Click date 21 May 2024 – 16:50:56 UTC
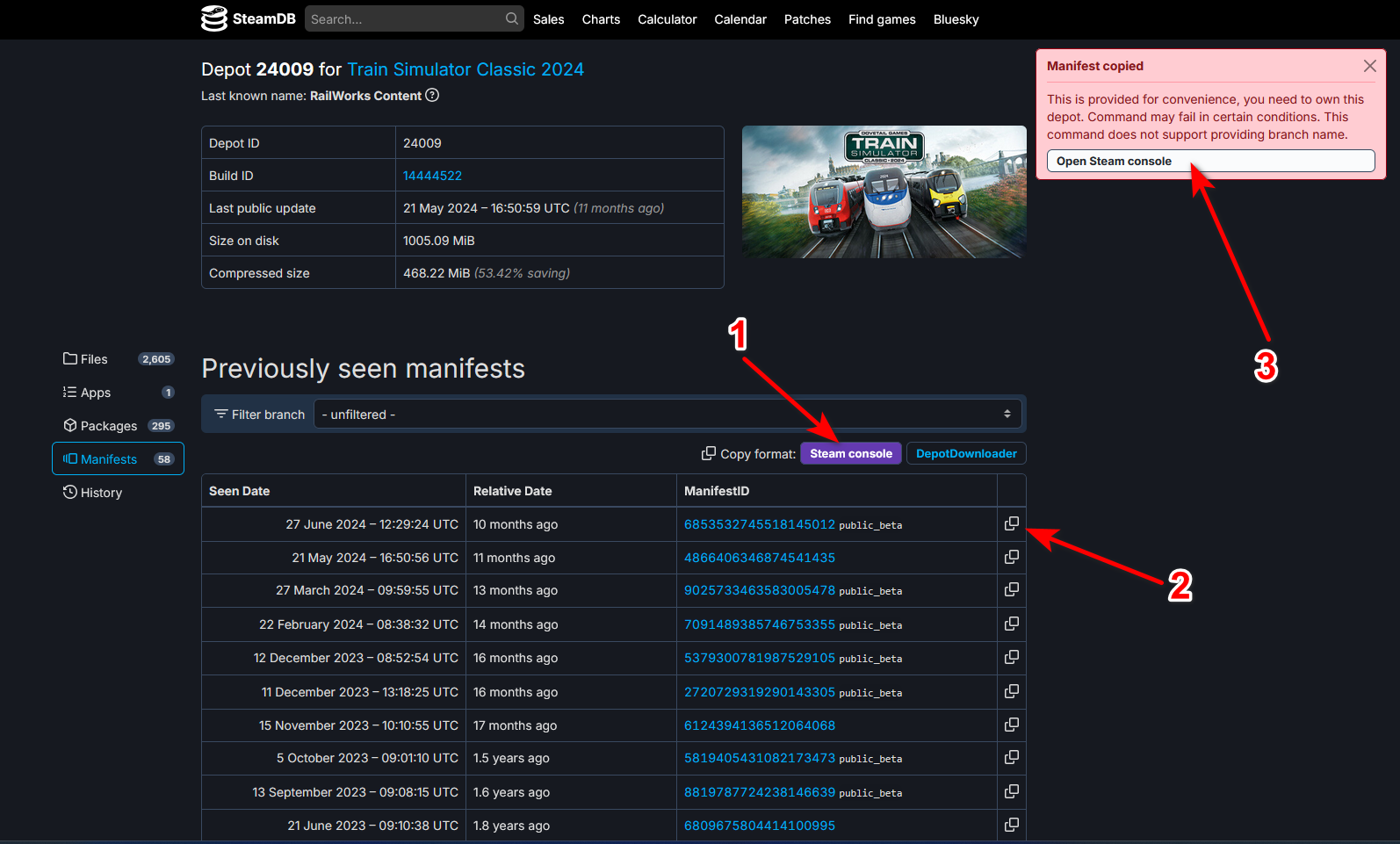The height and width of the screenshot is (844, 1400). click(375, 557)
